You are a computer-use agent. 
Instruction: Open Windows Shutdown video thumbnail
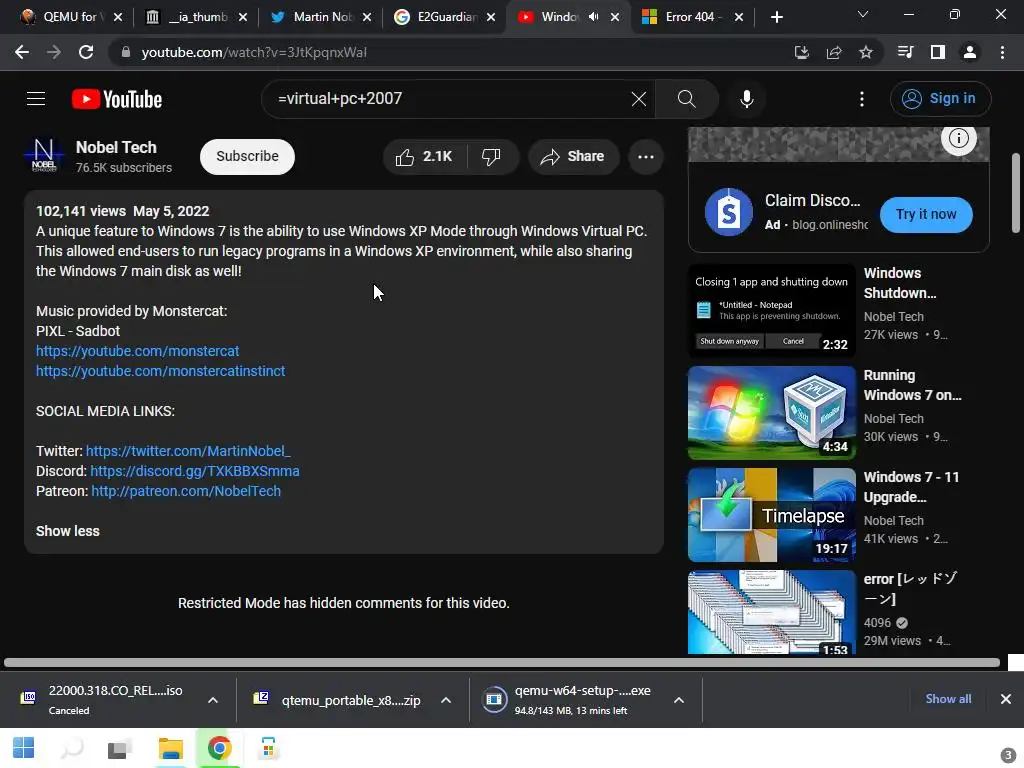(x=771, y=310)
